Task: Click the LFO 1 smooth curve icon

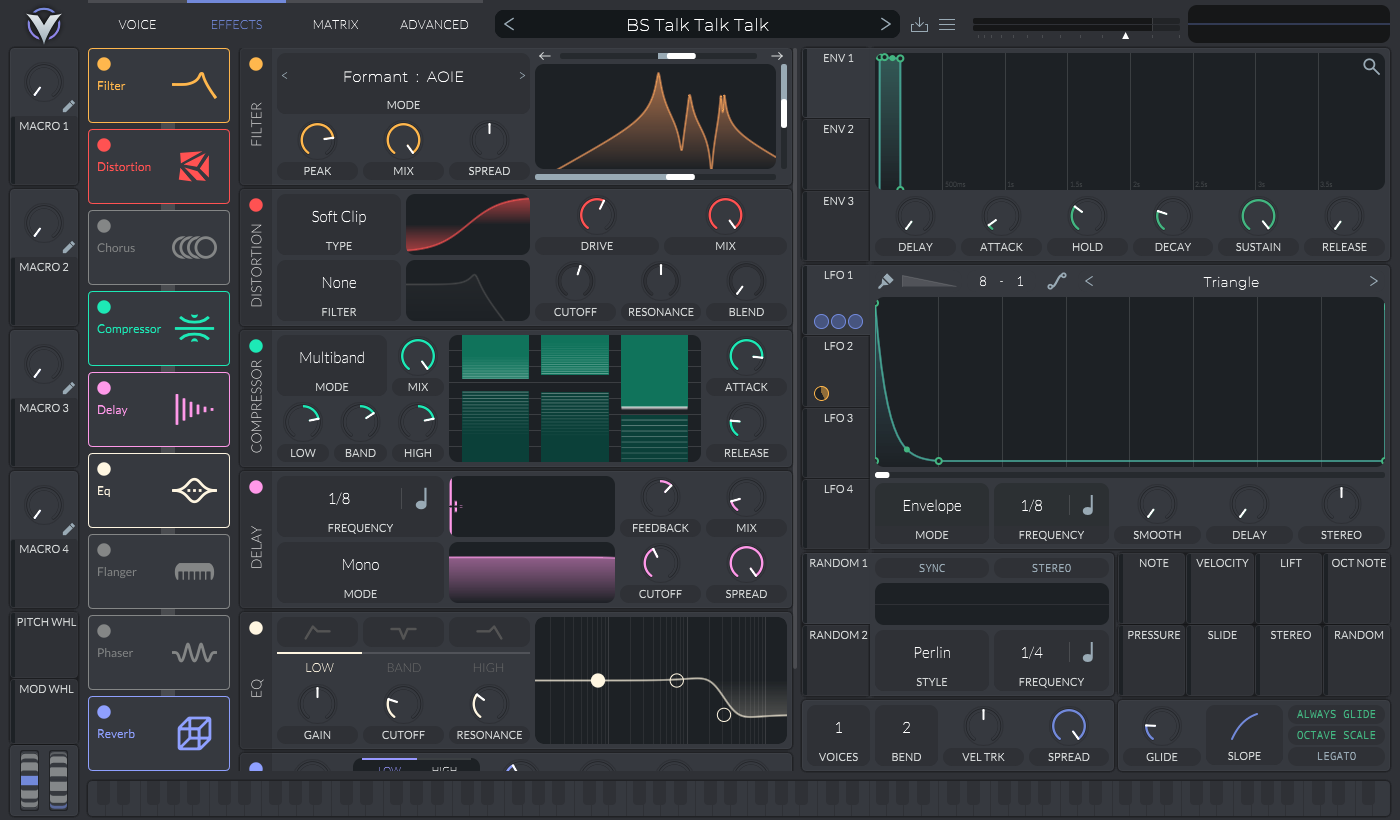Action: (x=1056, y=282)
